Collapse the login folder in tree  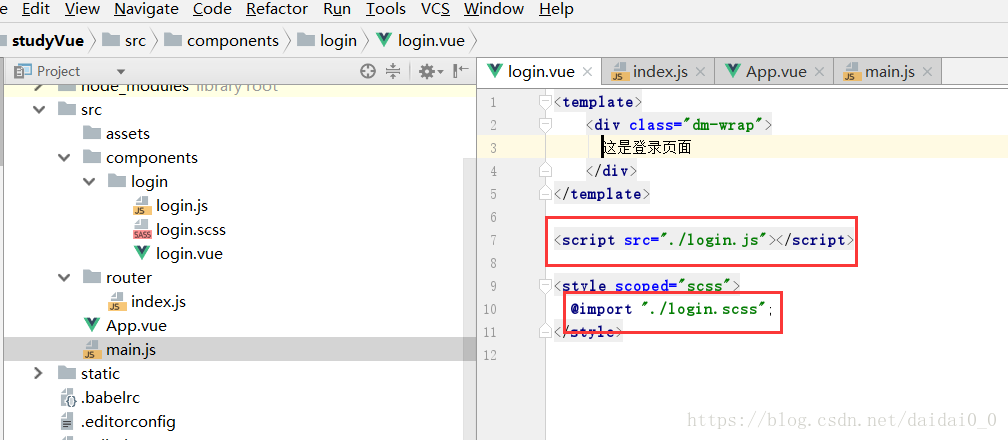click(89, 182)
